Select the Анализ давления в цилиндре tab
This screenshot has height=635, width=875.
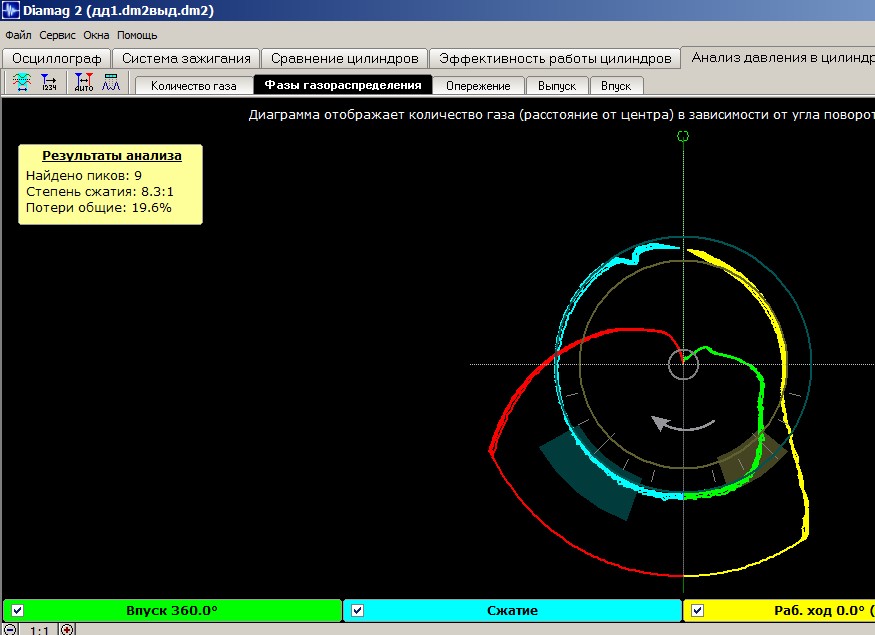778,57
